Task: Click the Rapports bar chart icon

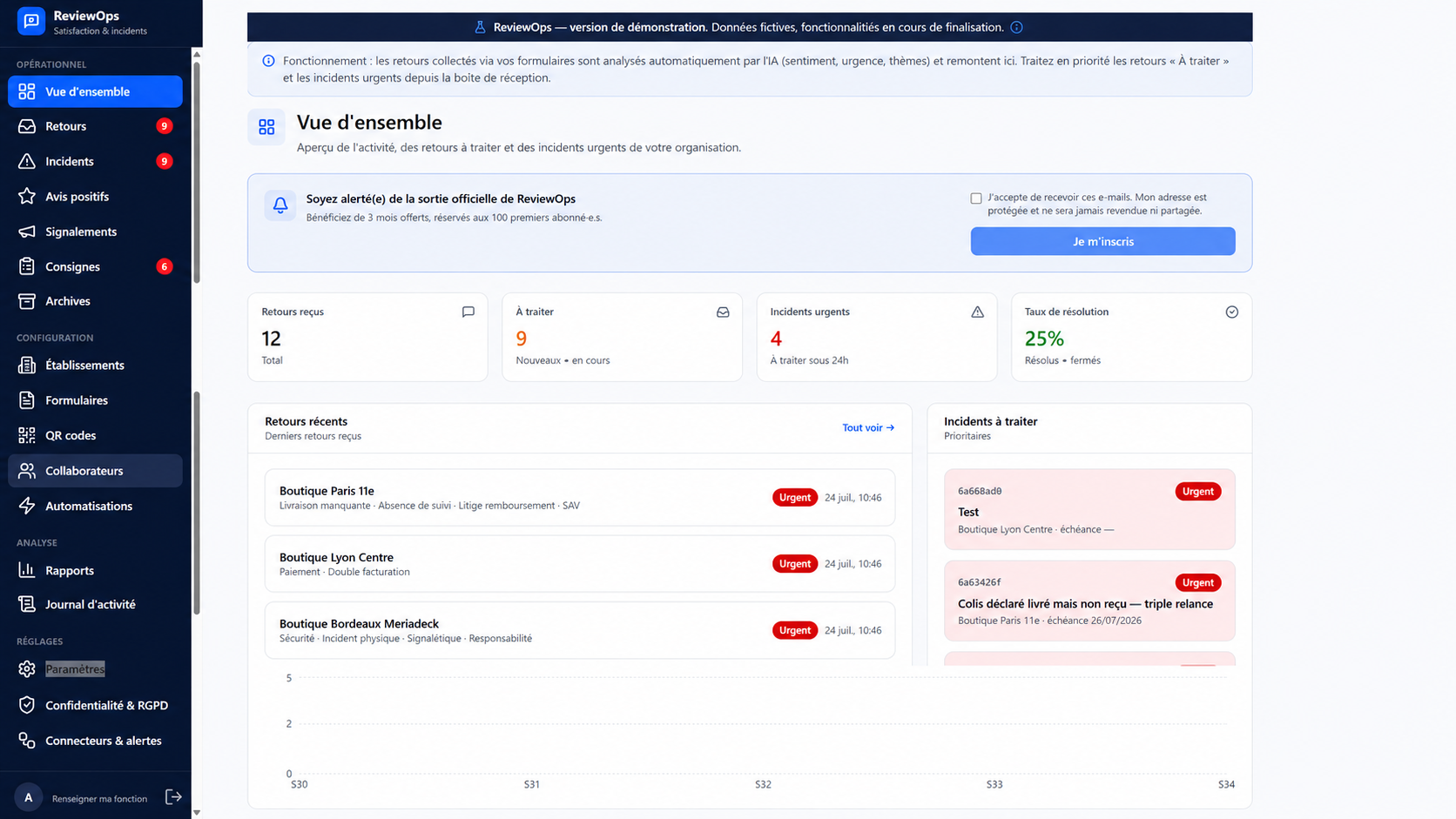Action: 27,570
